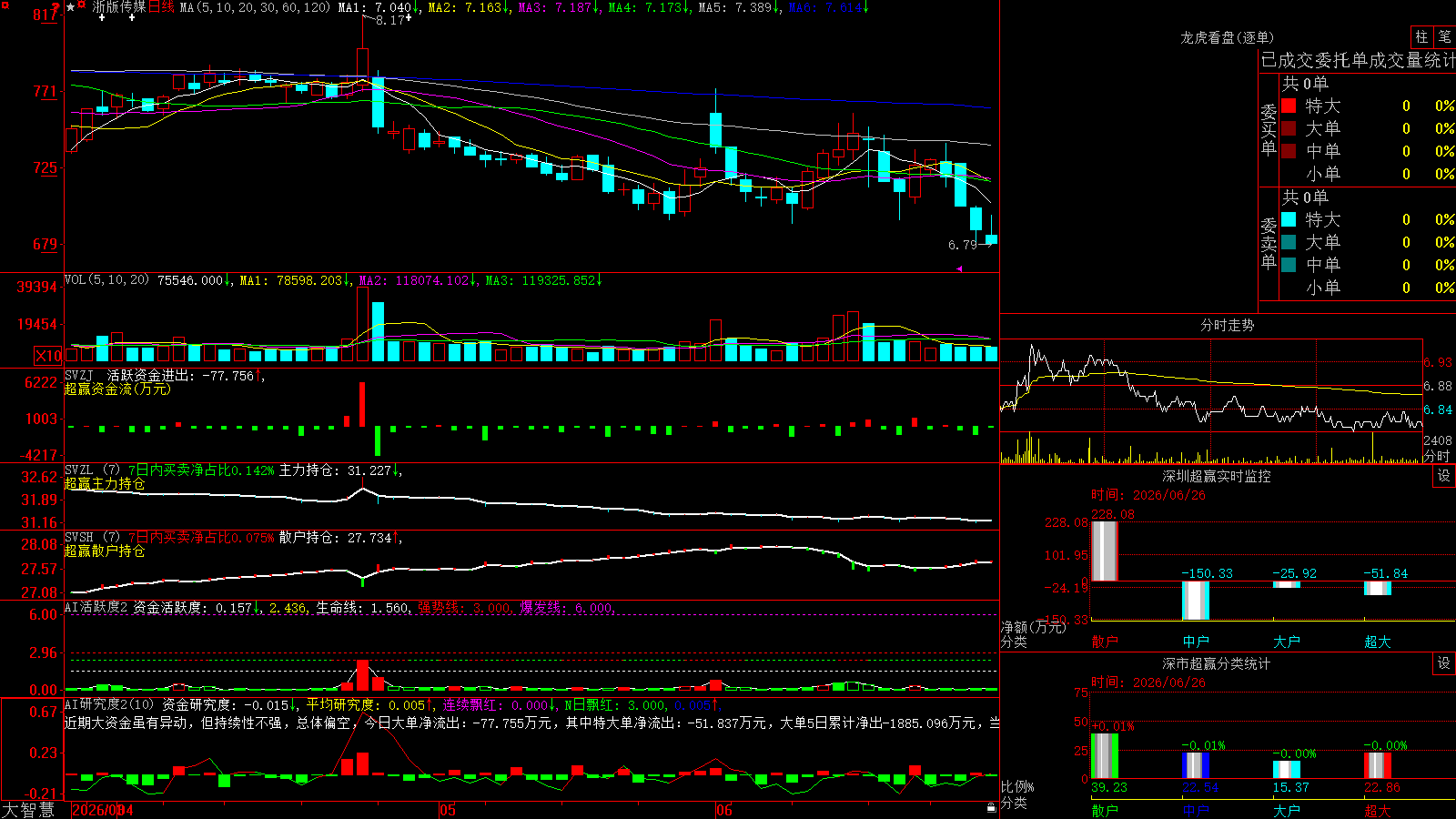The image size is (1456, 819).
Task: Click the stock name 浙版传媒
Action: tap(119, 7)
